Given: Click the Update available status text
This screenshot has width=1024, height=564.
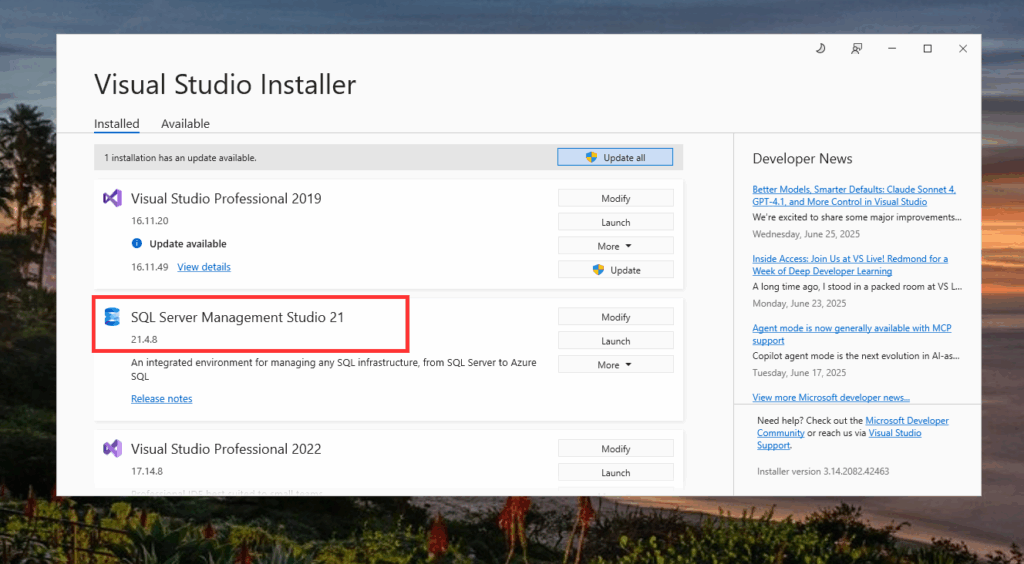Looking at the screenshot, I should pos(188,243).
